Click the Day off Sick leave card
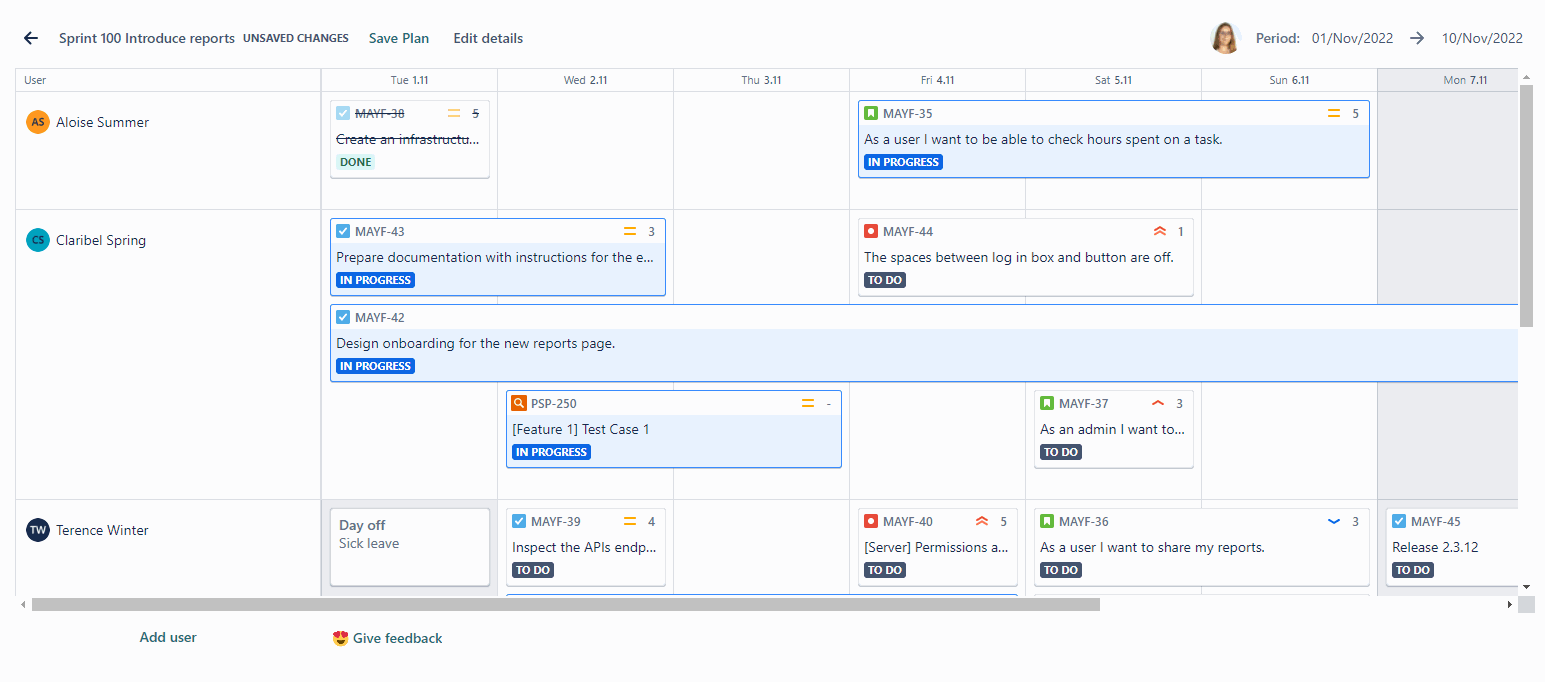This screenshot has height=682, width=1545. (410, 546)
